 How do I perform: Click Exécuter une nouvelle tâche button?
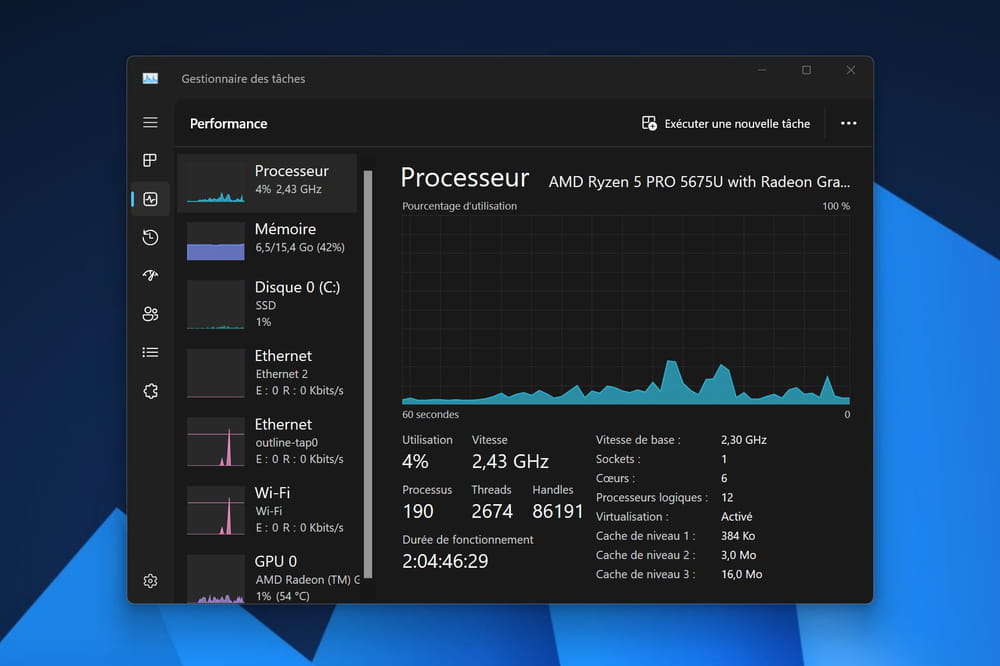[x=726, y=123]
